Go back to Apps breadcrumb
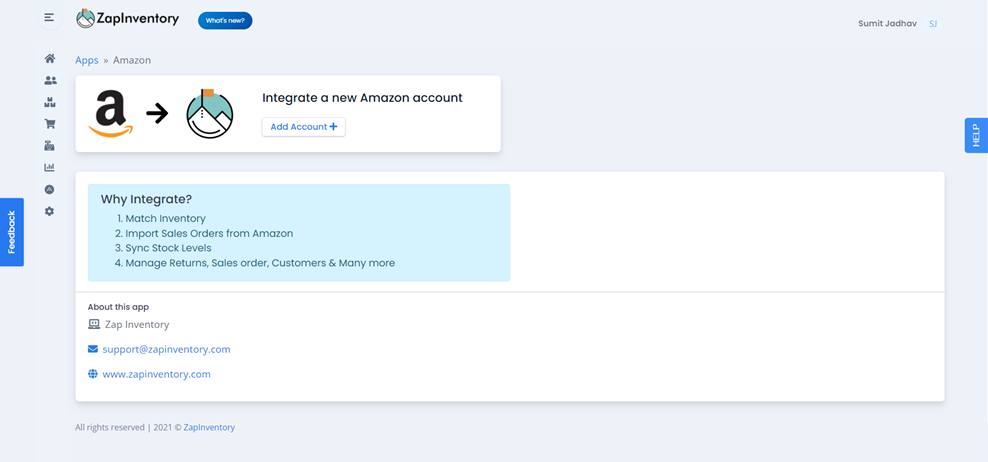Image resolution: width=988 pixels, height=462 pixels. click(87, 61)
